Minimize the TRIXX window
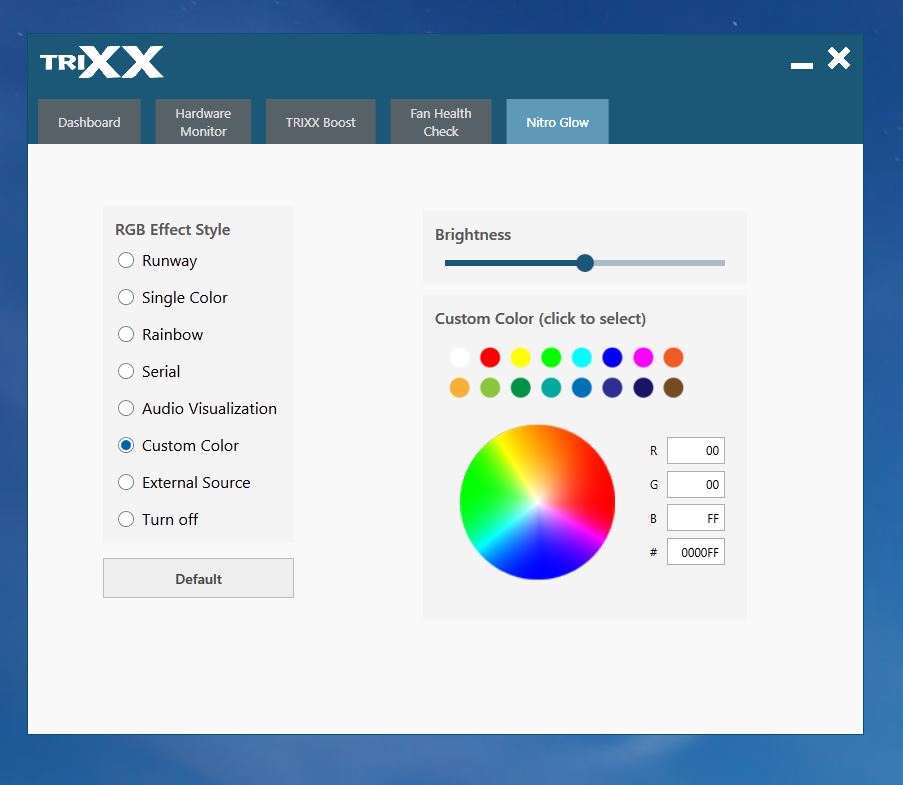This screenshot has width=903, height=785. 802,65
